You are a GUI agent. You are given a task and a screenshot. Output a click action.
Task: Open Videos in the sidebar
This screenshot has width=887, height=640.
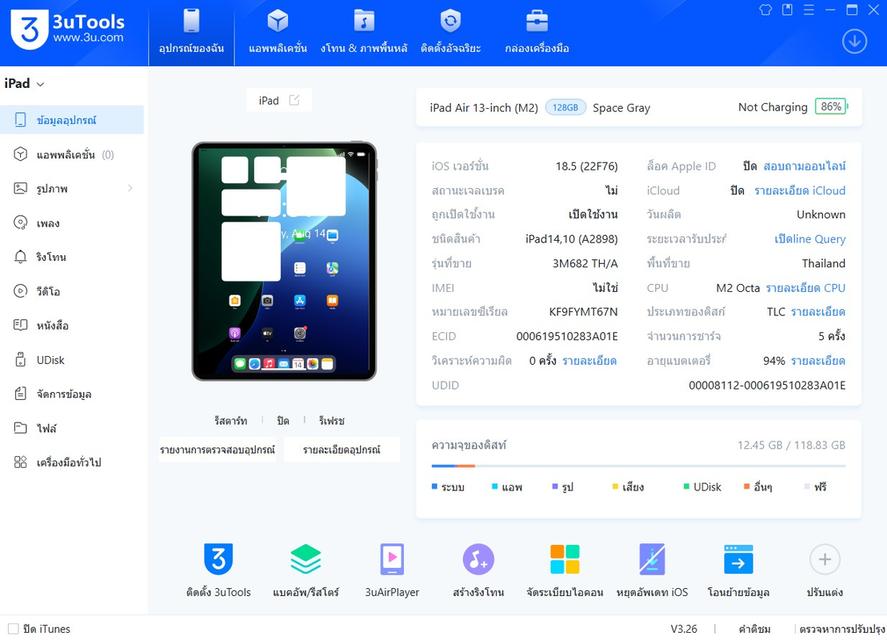pyautogui.click(x=72, y=291)
